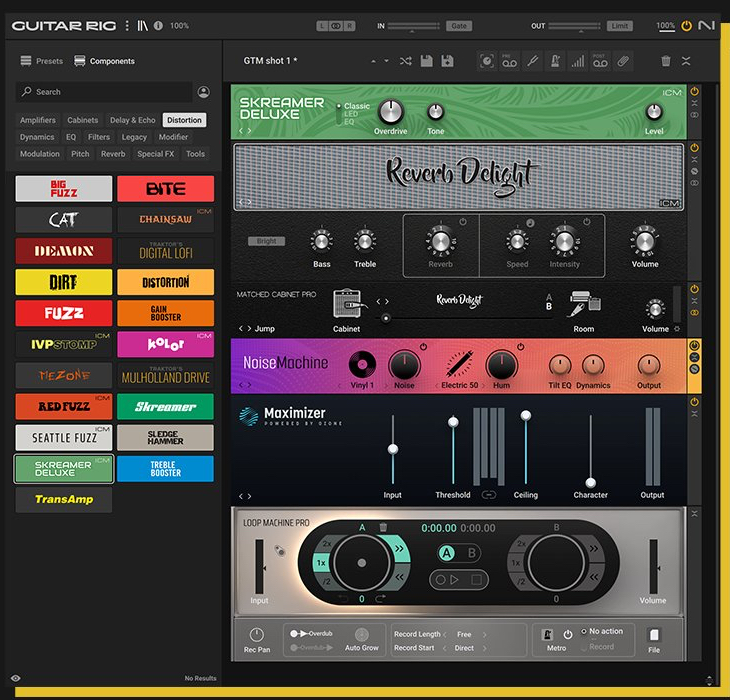Save preset as new with save-as icon
This screenshot has width=730, height=700.
(x=447, y=61)
